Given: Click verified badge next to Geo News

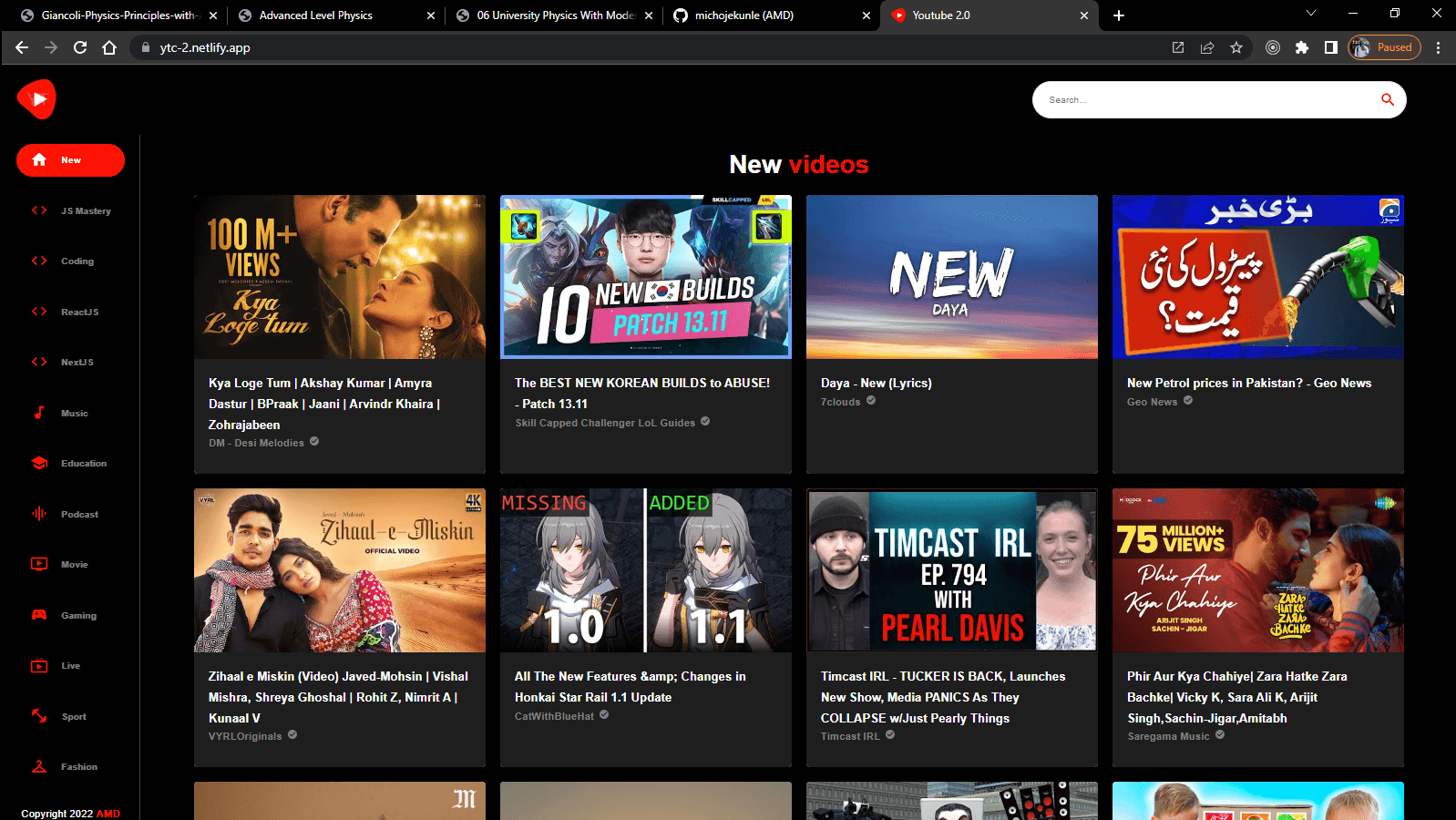Looking at the screenshot, I should (1188, 400).
